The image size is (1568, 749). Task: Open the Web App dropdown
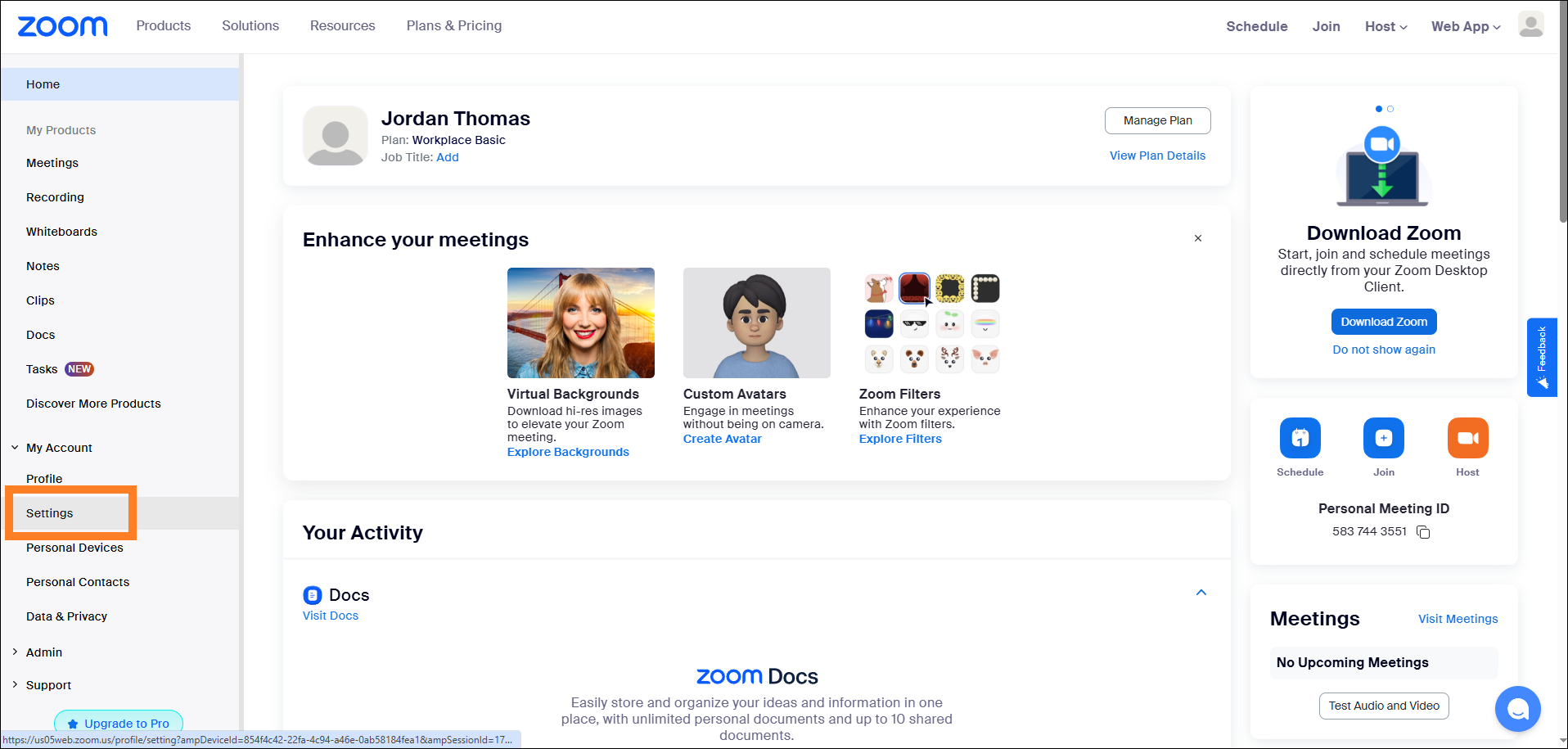tap(1465, 26)
